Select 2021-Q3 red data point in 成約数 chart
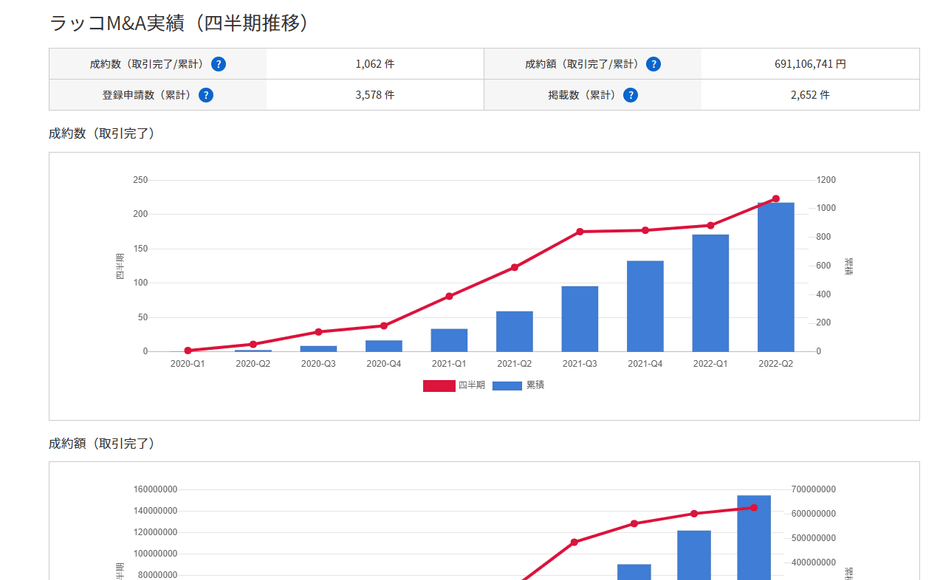The width and height of the screenshot is (940, 580). [x=580, y=232]
